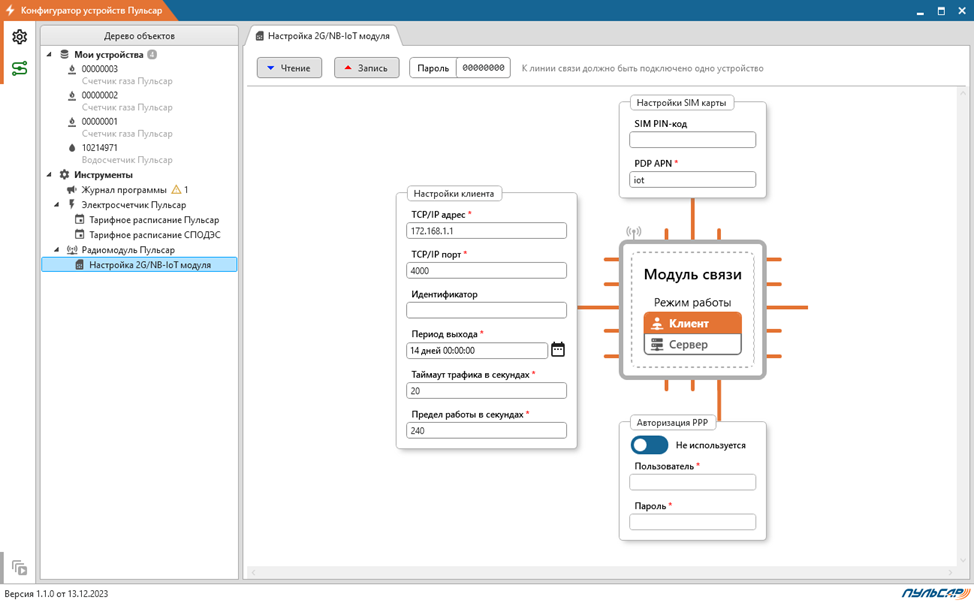The height and width of the screenshot is (603, 974).
Task: Click the Чтение button
Action: (x=289, y=68)
